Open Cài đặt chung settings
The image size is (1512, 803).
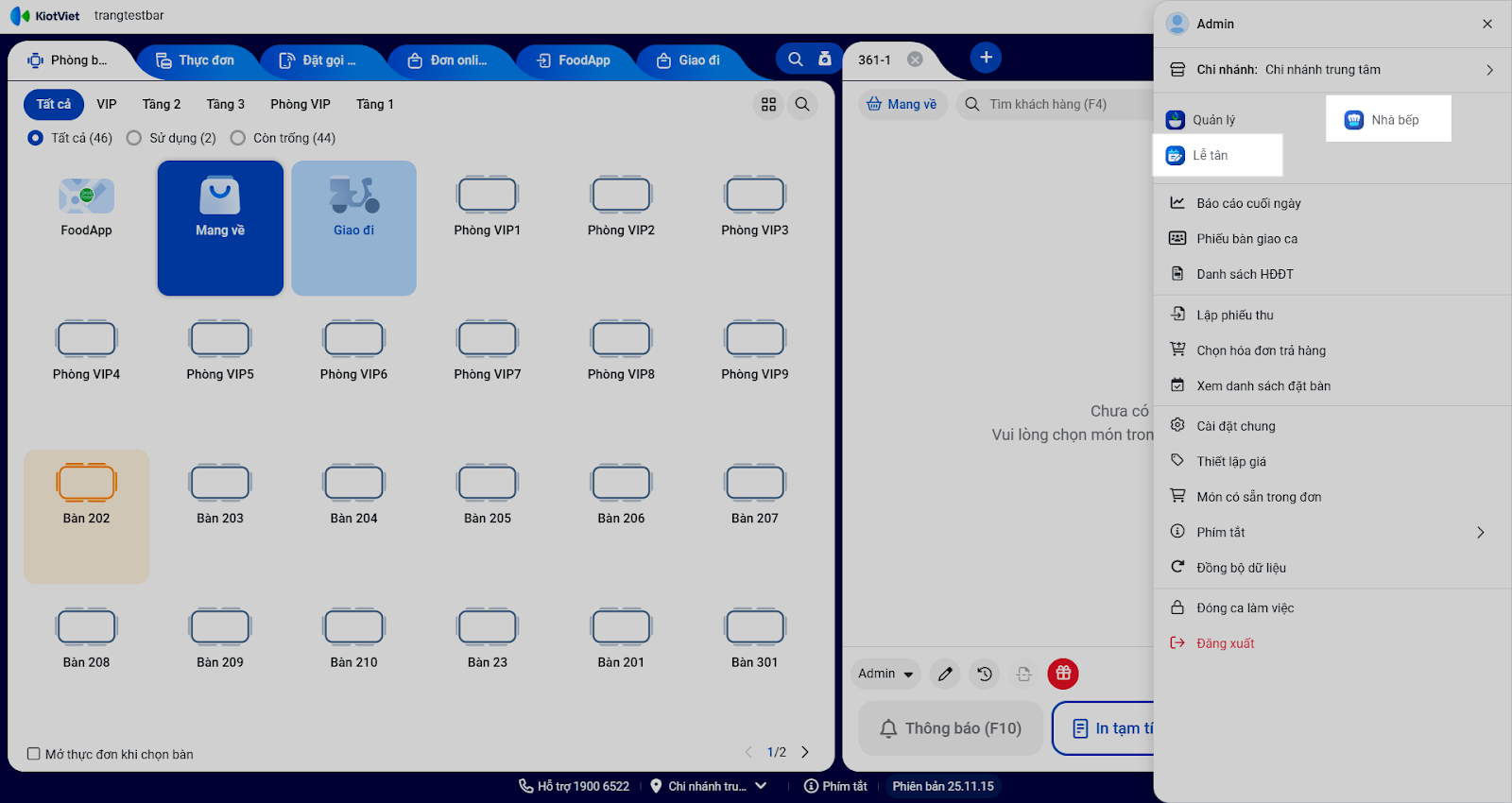1332,426
